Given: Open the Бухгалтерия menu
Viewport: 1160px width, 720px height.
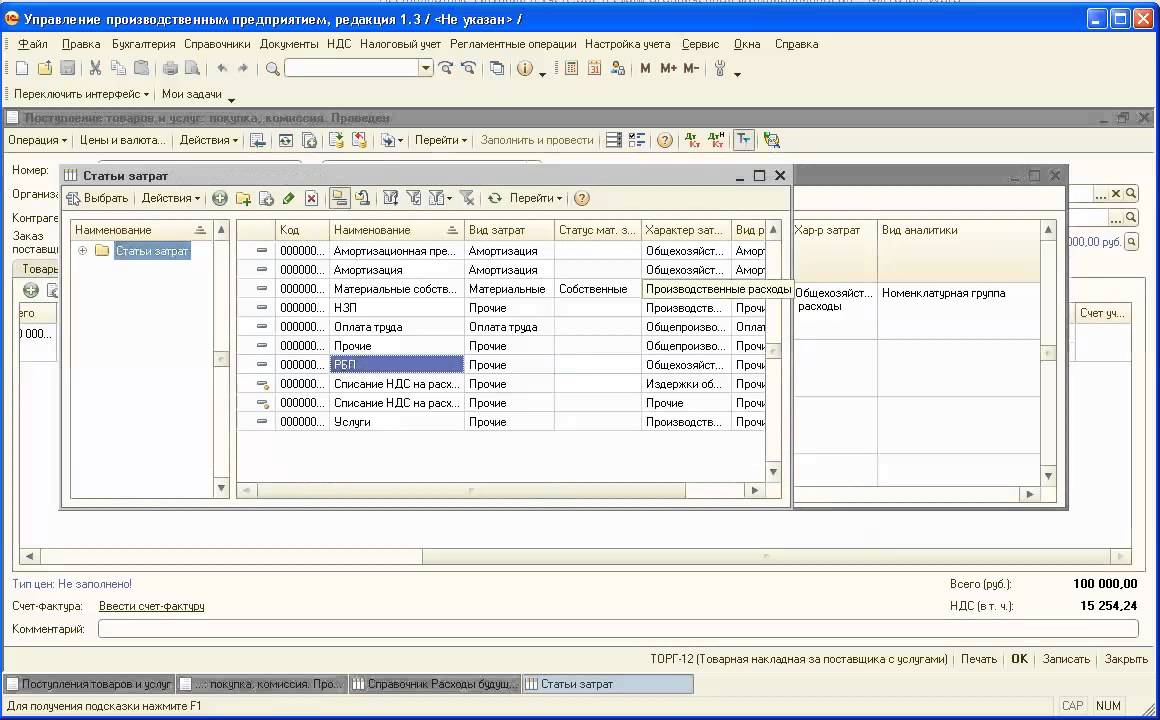Looking at the screenshot, I should pos(144,44).
